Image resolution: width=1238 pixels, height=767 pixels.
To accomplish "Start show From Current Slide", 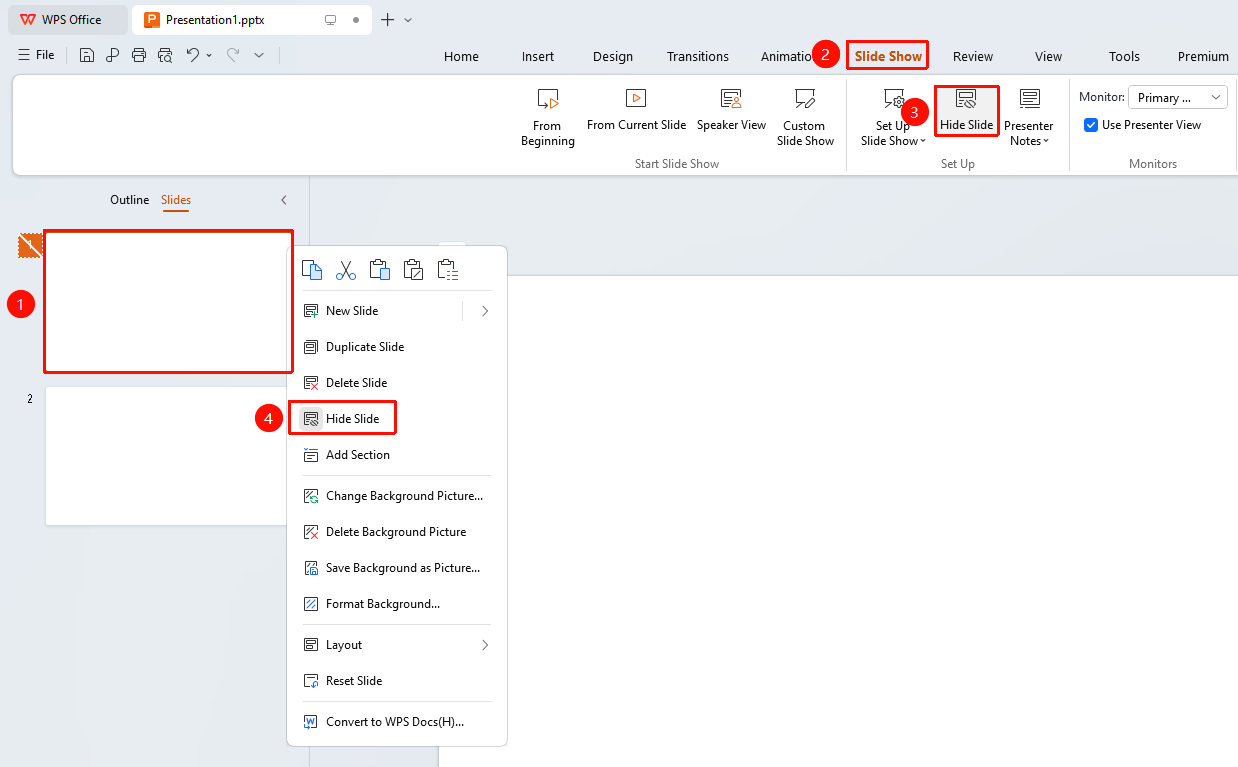I will click(x=636, y=110).
